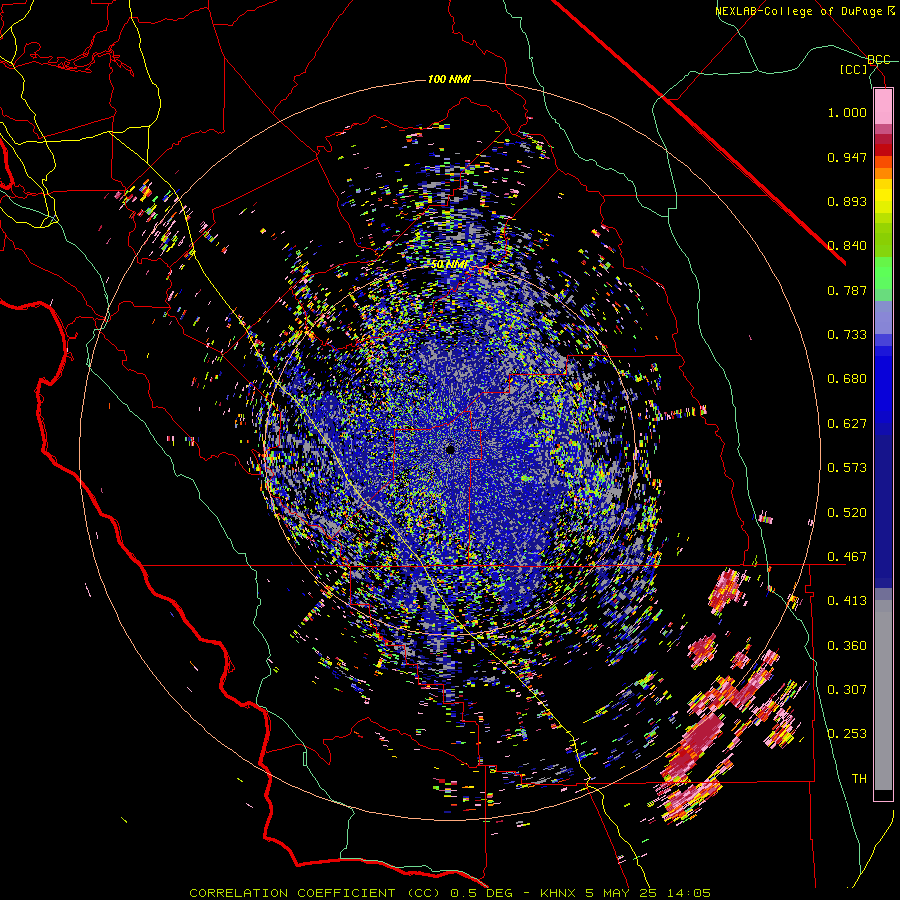The height and width of the screenshot is (900, 900).
Task: Click the 100 NMI range ring label
Action: 449,79
